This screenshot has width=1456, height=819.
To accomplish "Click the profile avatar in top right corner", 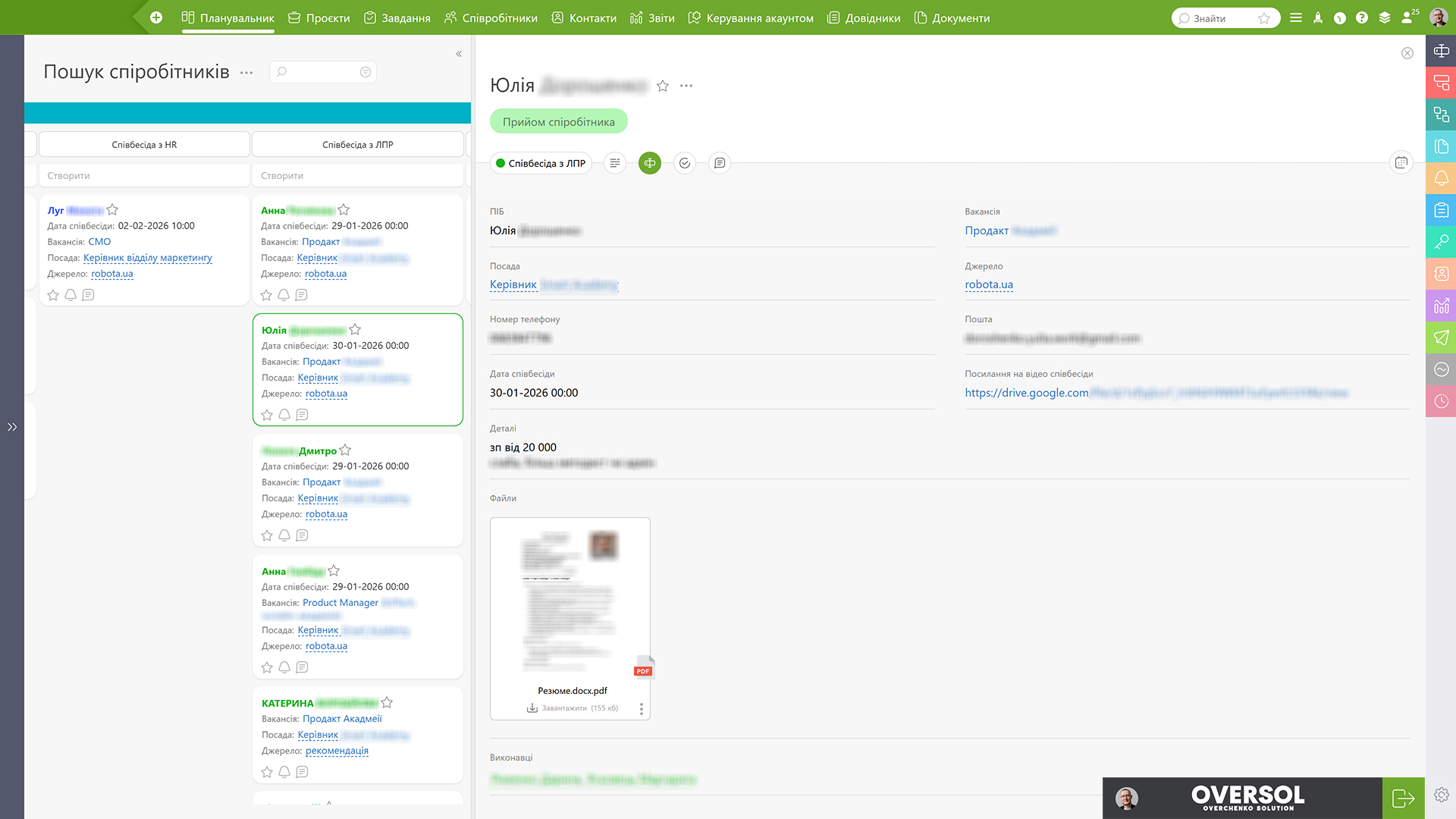I will click(1439, 17).
